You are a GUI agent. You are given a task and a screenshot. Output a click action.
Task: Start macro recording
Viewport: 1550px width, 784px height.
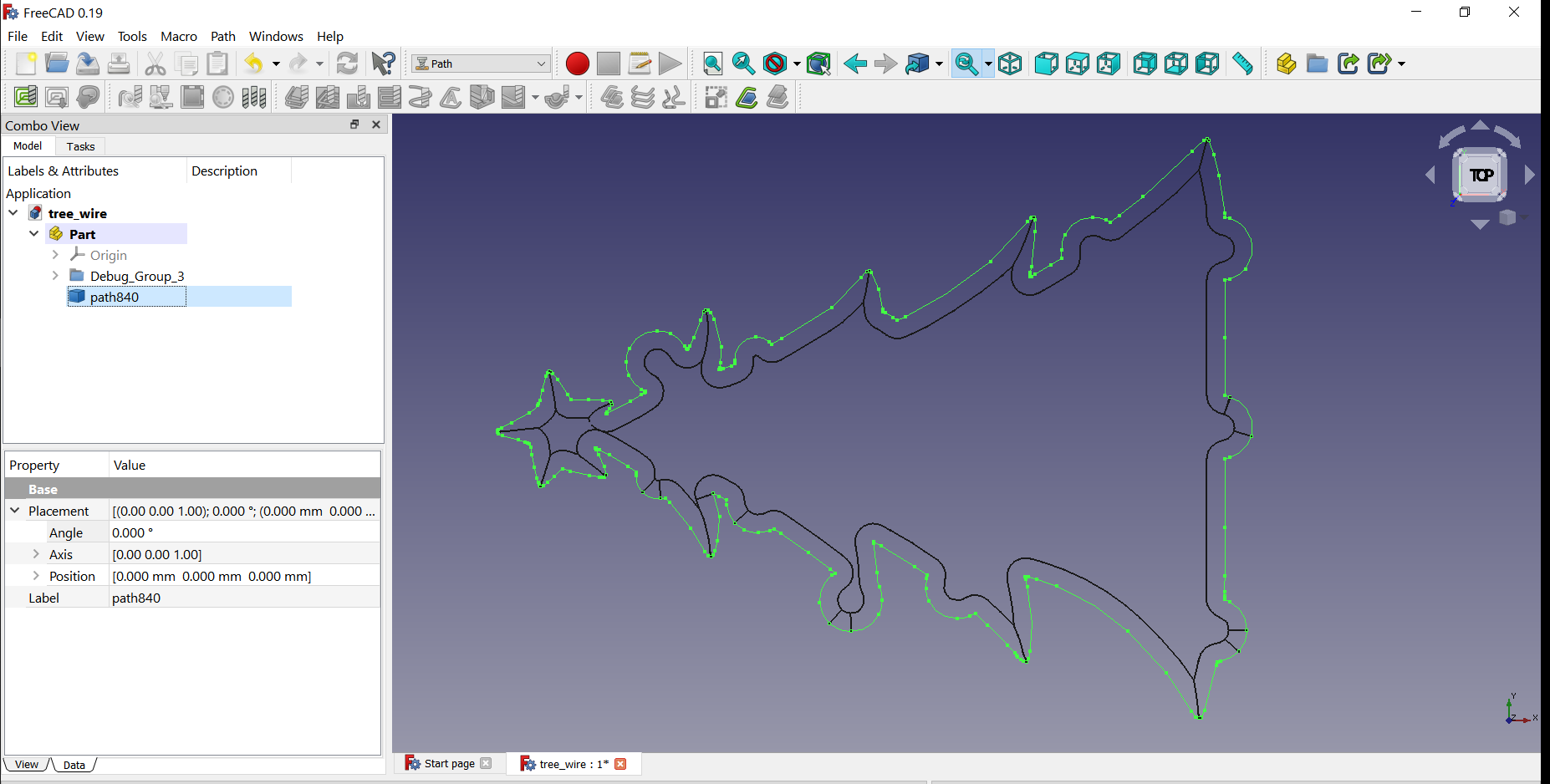pyautogui.click(x=577, y=63)
